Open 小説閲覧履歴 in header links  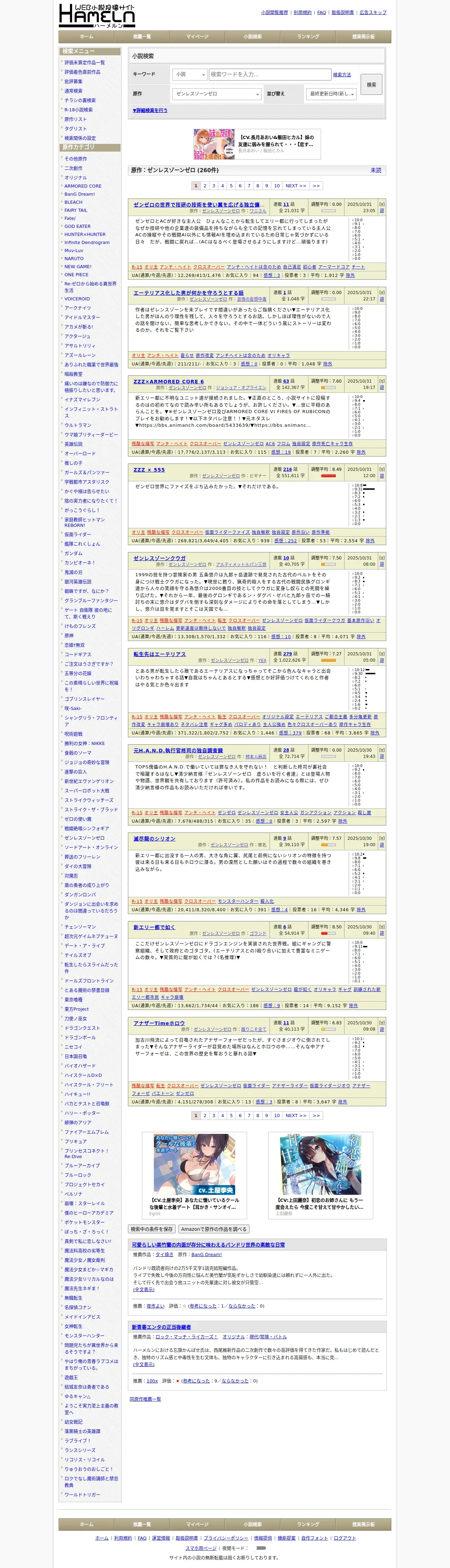click(274, 12)
